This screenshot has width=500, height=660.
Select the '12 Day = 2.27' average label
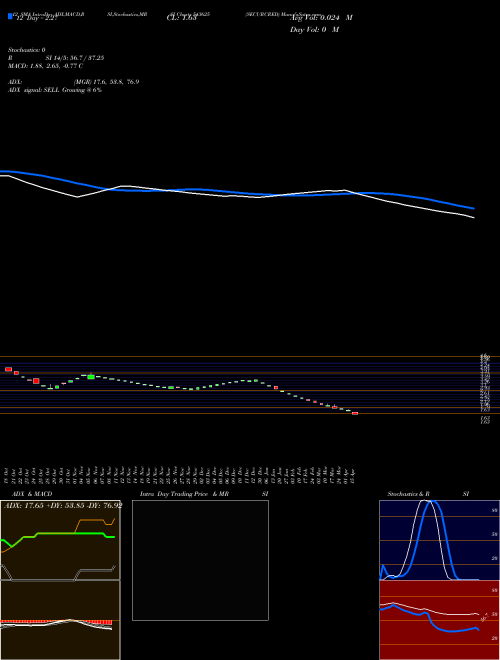36,18
